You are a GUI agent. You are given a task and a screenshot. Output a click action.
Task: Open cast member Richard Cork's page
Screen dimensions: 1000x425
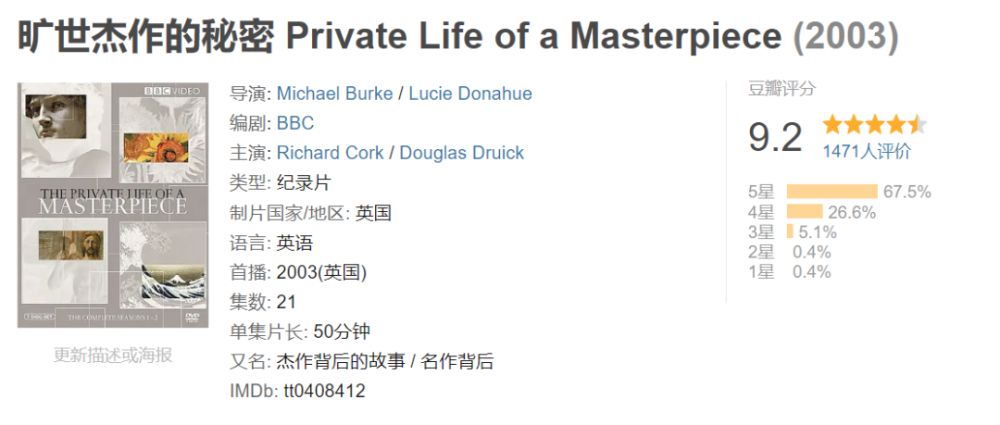tap(332, 153)
